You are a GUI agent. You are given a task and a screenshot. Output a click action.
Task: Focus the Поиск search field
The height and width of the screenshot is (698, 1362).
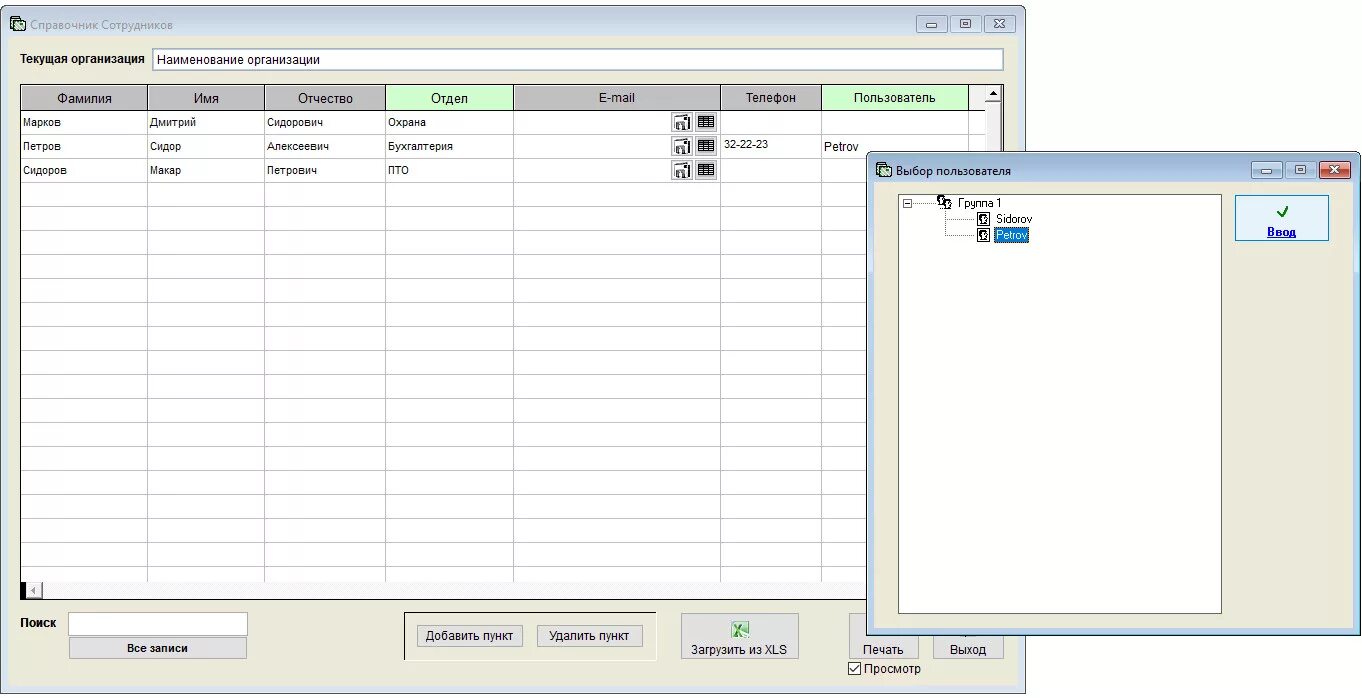tap(157, 624)
